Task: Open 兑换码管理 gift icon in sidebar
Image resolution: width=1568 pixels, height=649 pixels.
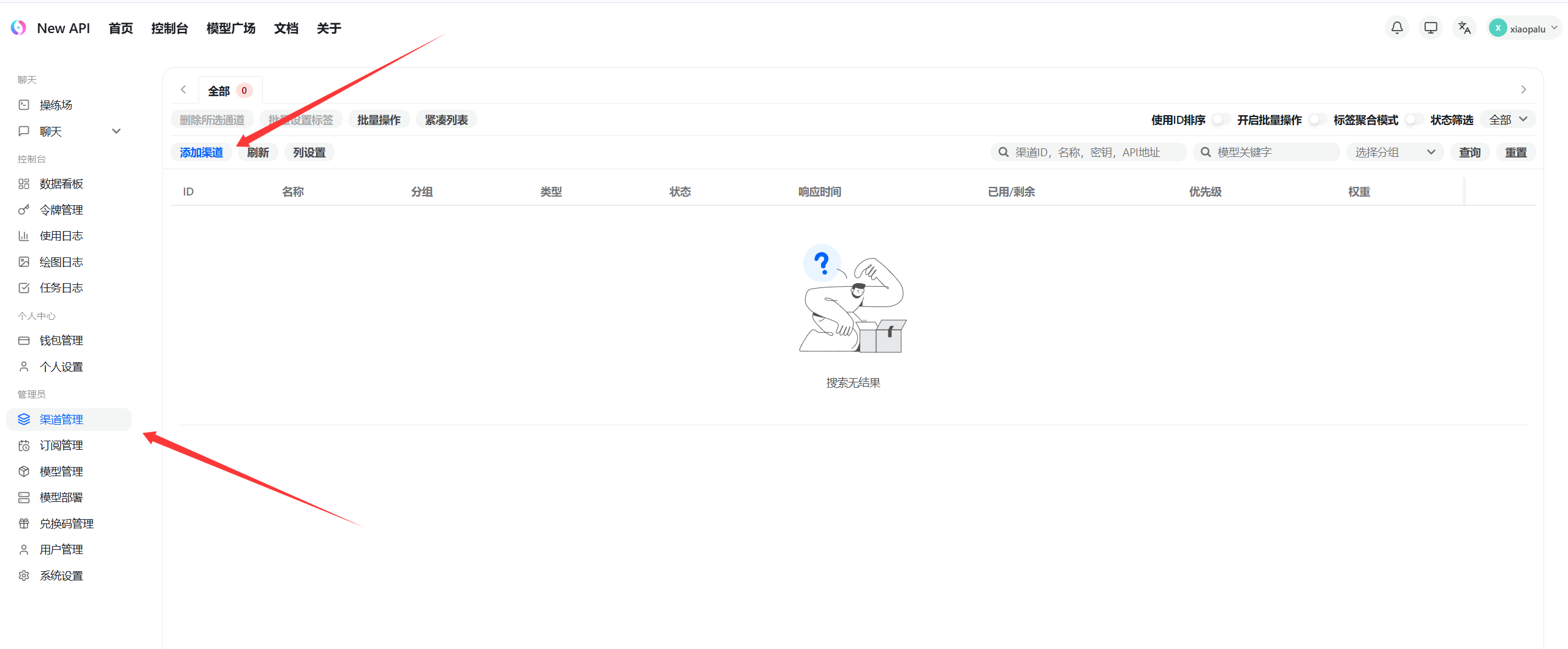Action: click(24, 523)
